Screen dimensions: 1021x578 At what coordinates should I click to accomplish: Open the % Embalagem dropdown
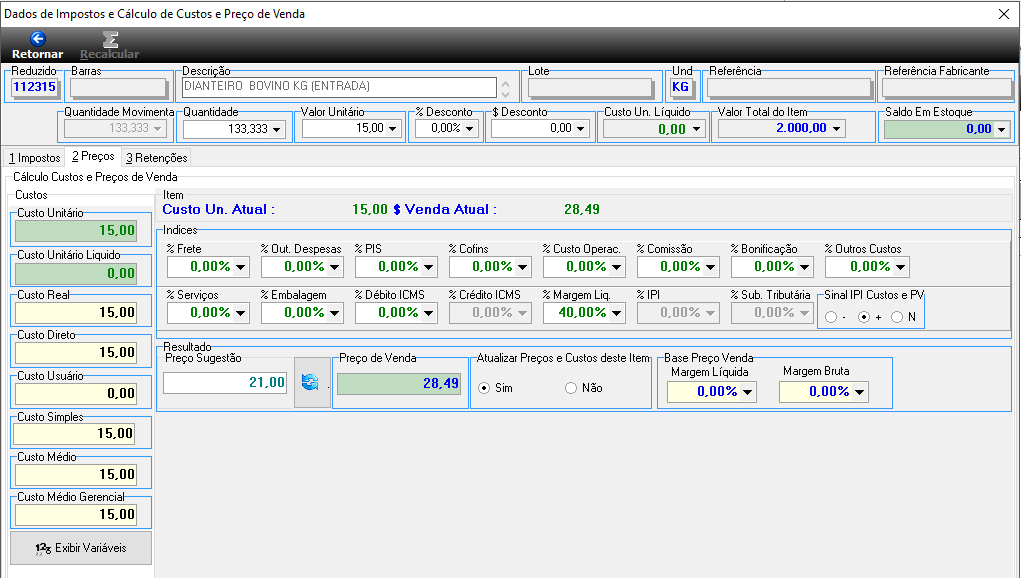(x=335, y=313)
